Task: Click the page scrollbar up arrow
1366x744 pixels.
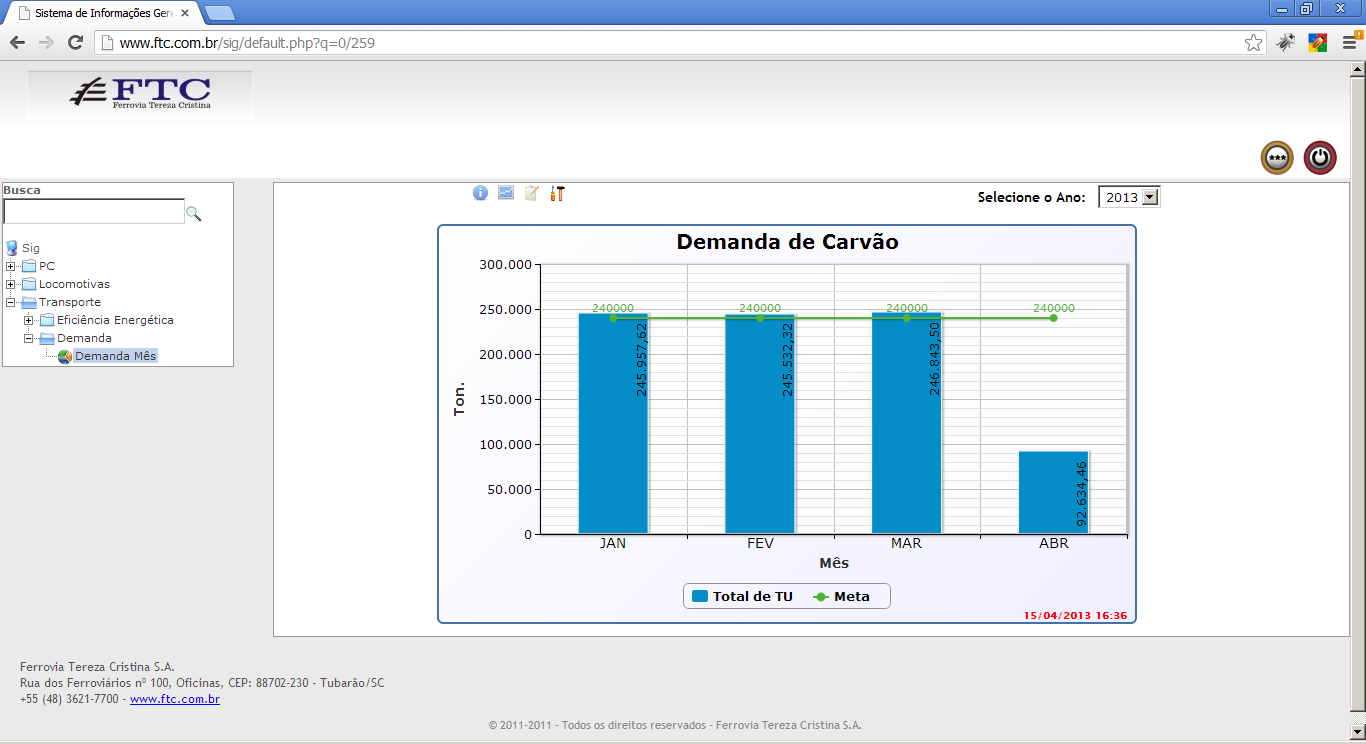Action: coord(1357,69)
